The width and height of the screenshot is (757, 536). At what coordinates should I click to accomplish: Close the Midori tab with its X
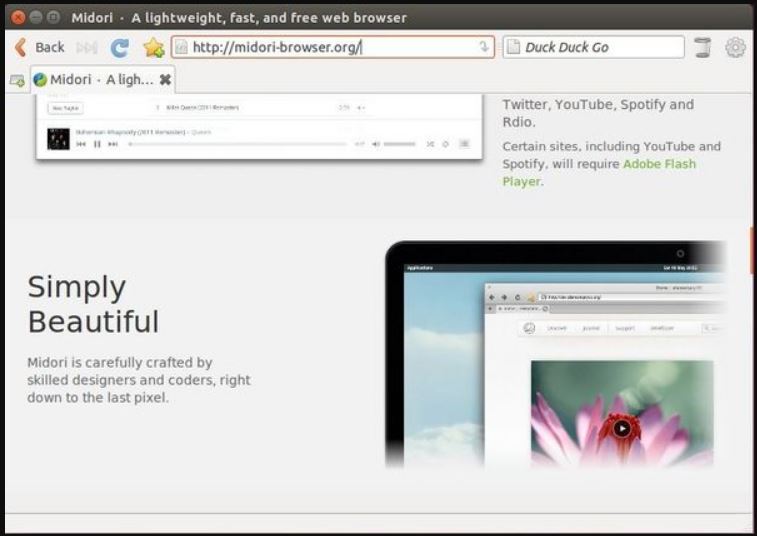(x=165, y=79)
